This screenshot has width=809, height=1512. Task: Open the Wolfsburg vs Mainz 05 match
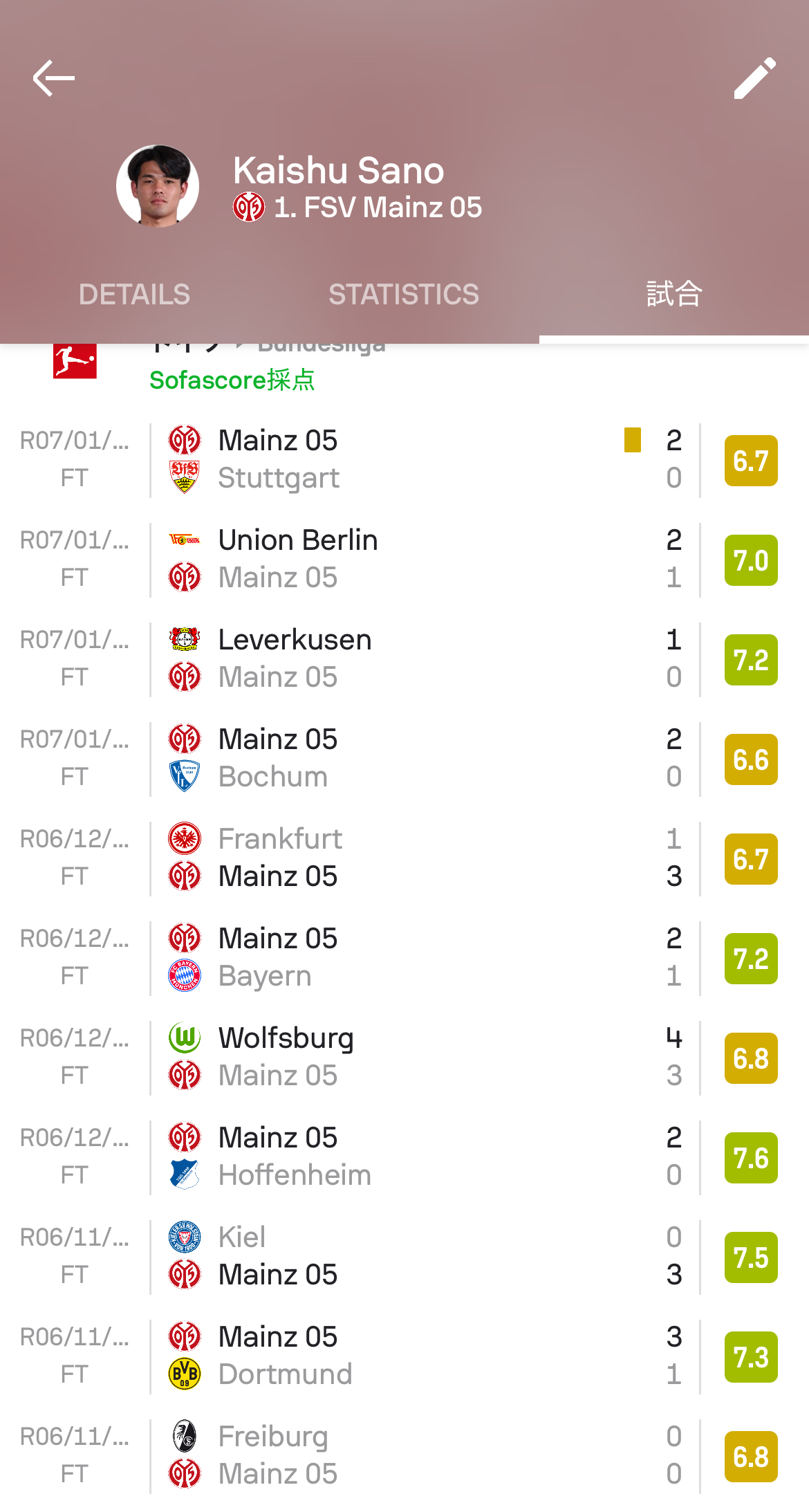tap(415, 1057)
